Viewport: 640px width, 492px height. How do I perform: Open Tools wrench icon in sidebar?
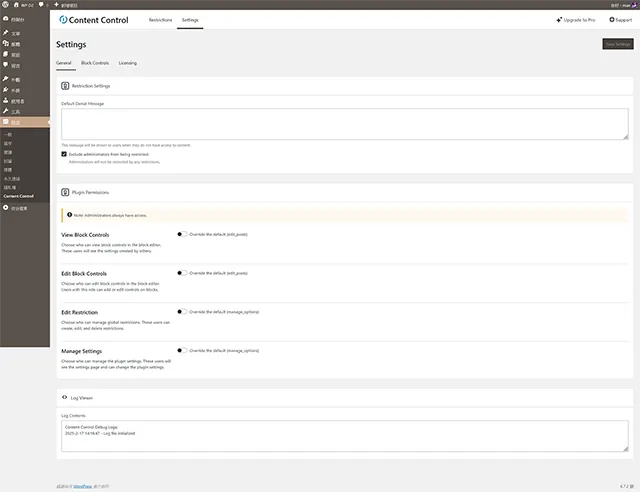point(6,111)
